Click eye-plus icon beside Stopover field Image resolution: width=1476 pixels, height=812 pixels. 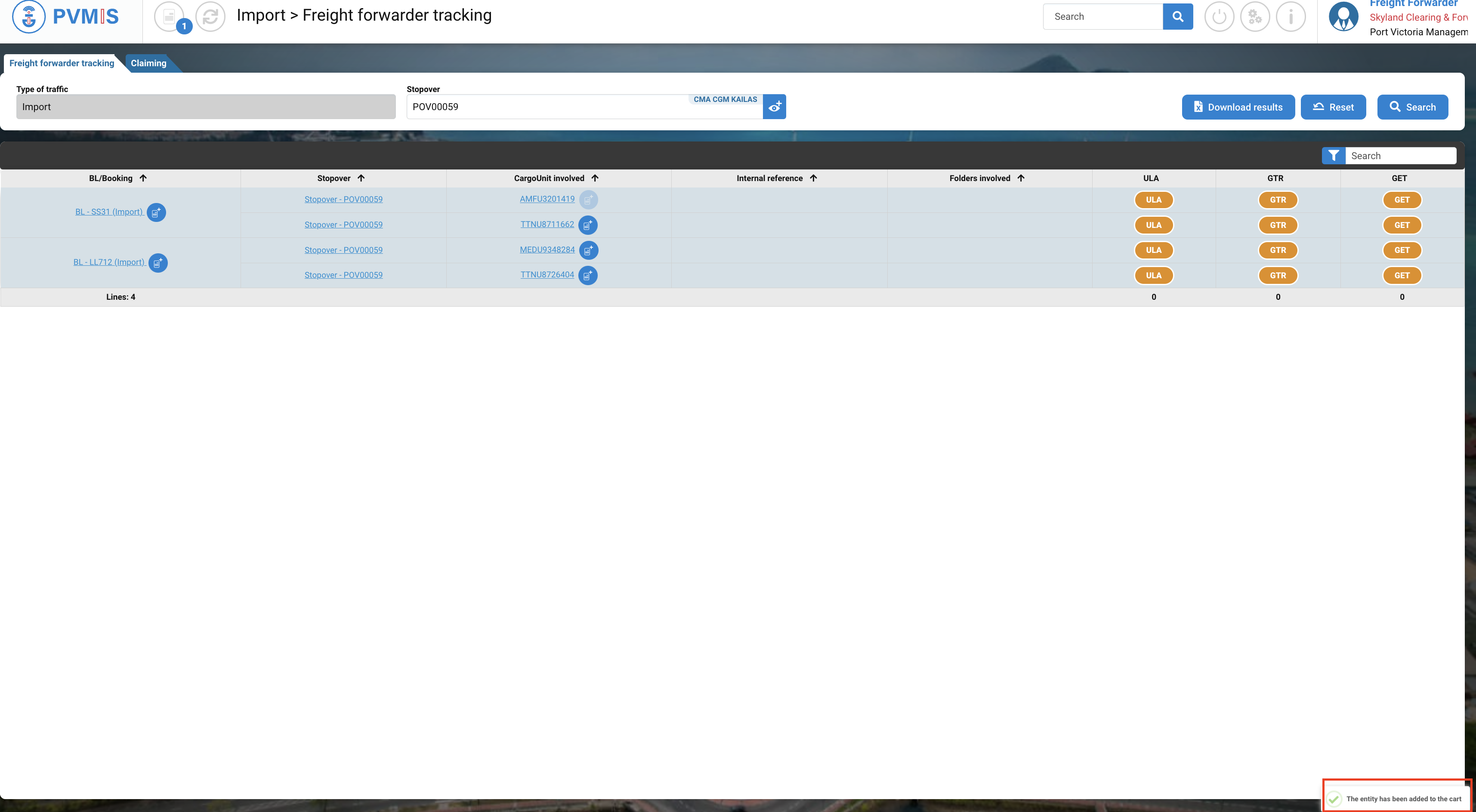774,107
